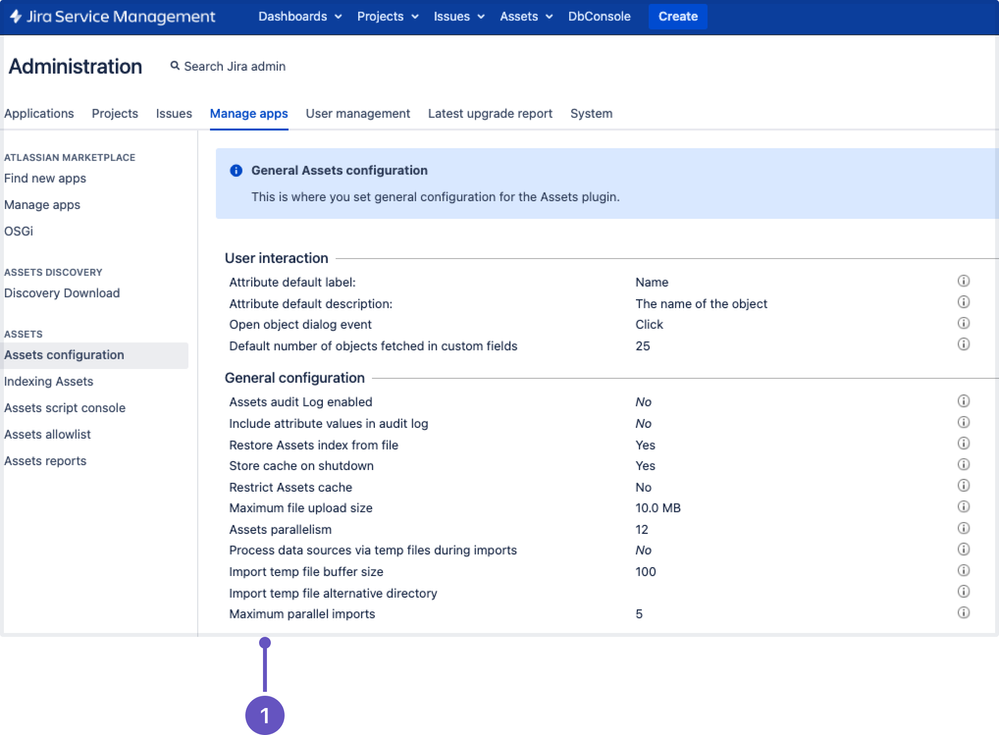Switch to the User management tab
Image resolution: width=999 pixels, height=735 pixels.
pos(358,113)
